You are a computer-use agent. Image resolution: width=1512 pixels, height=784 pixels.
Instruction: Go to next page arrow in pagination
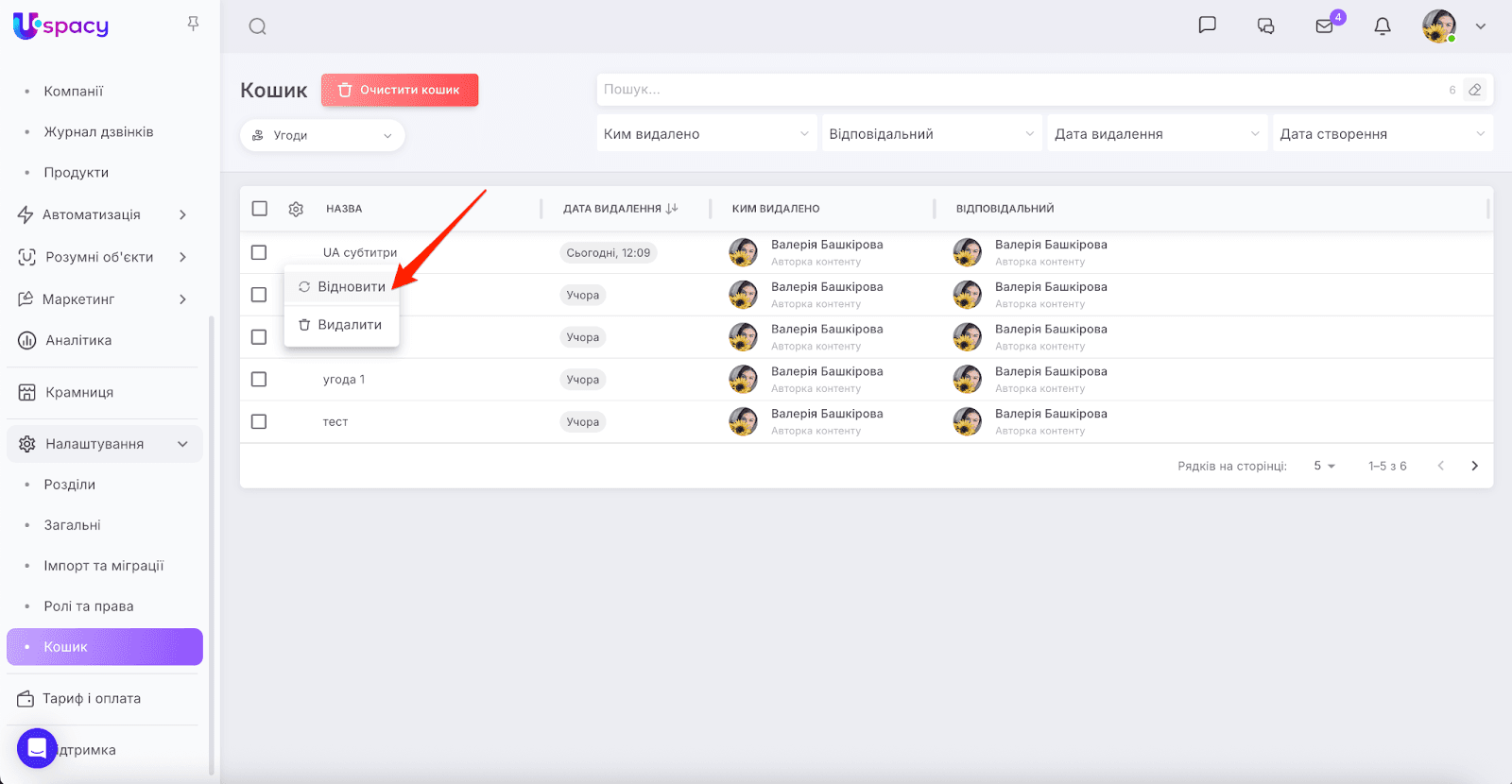pos(1474,466)
